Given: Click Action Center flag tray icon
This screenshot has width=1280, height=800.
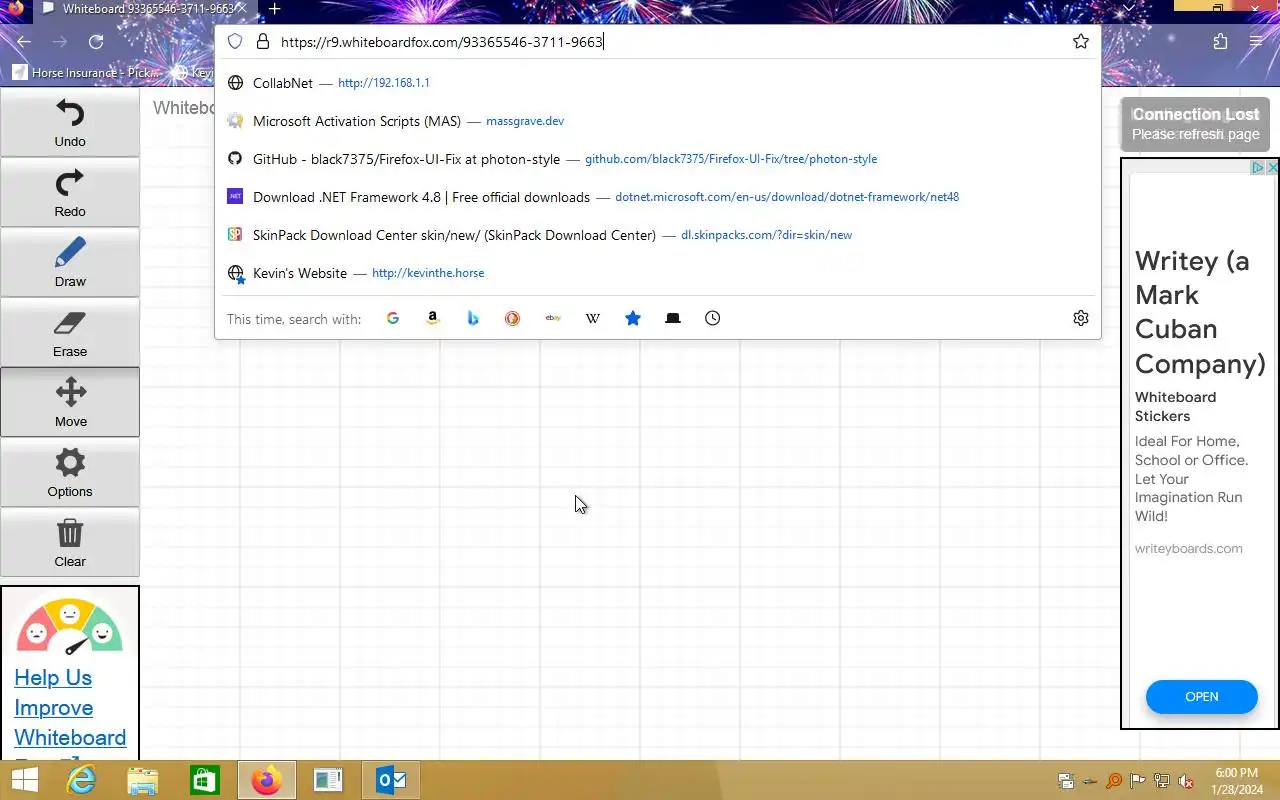Looking at the screenshot, I should 1138,781.
